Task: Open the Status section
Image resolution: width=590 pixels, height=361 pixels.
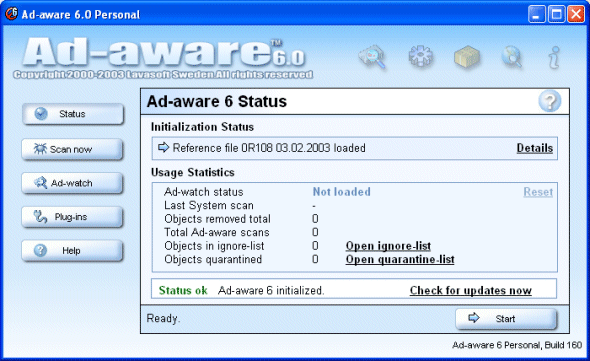Action: tap(73, 114)
